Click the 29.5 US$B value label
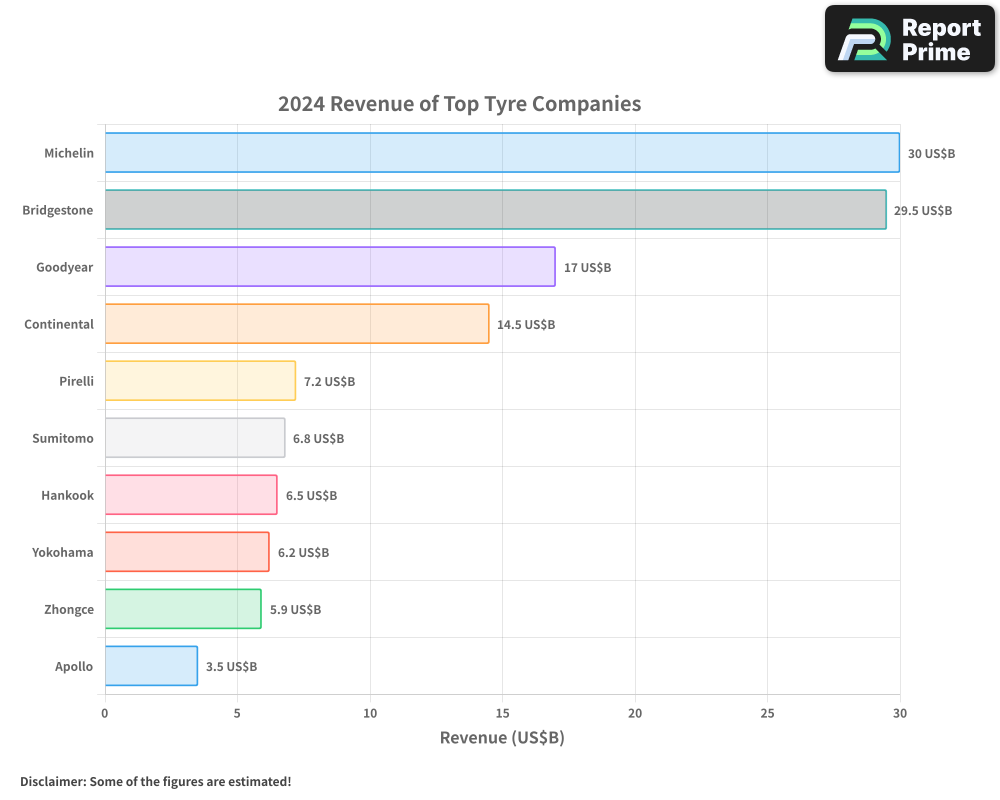Screen dimensions: 1000x800 tap(921, 210)
